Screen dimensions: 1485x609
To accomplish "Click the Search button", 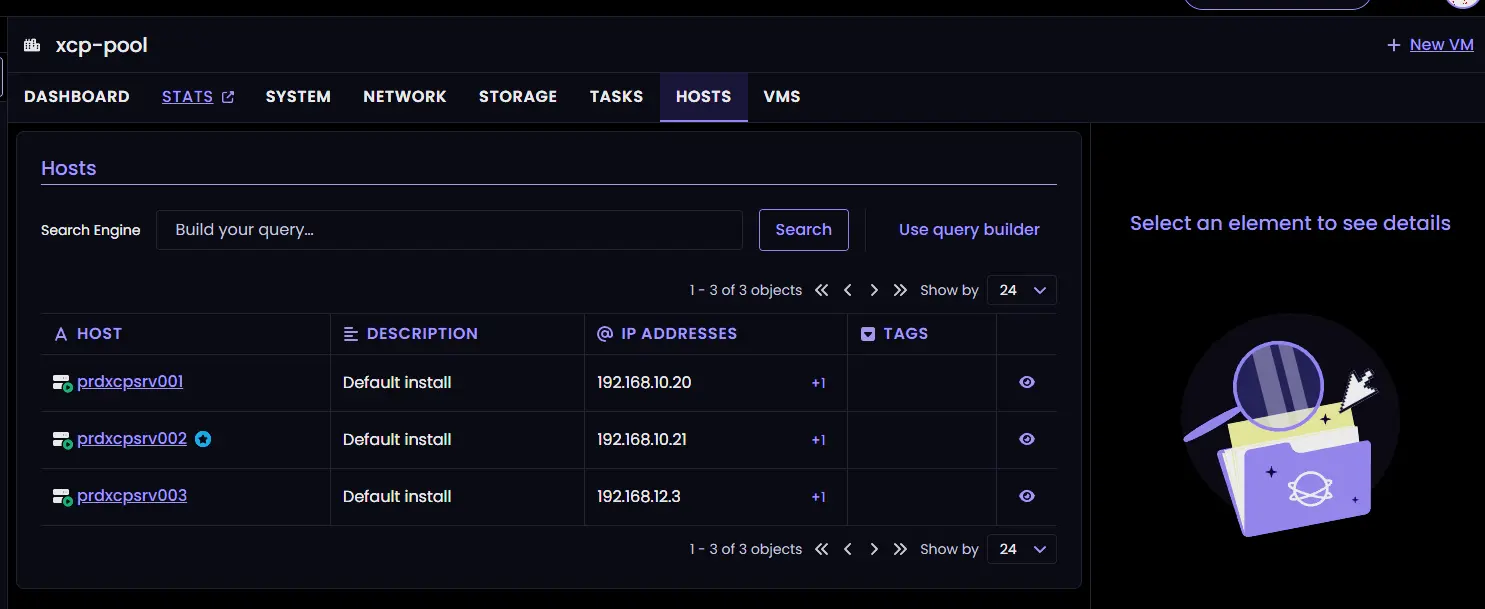I will (803, 230).
